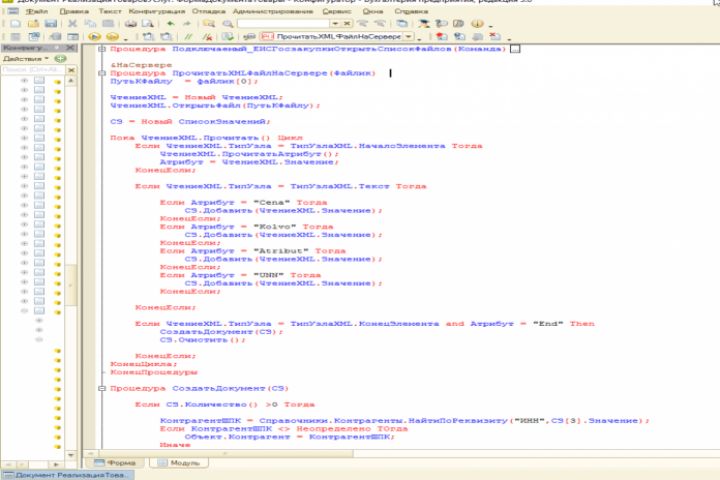Click the "Иначе" keyword line
Image resolution: width=720 pixels, height=480 pixels.
(x=175, y=445)
